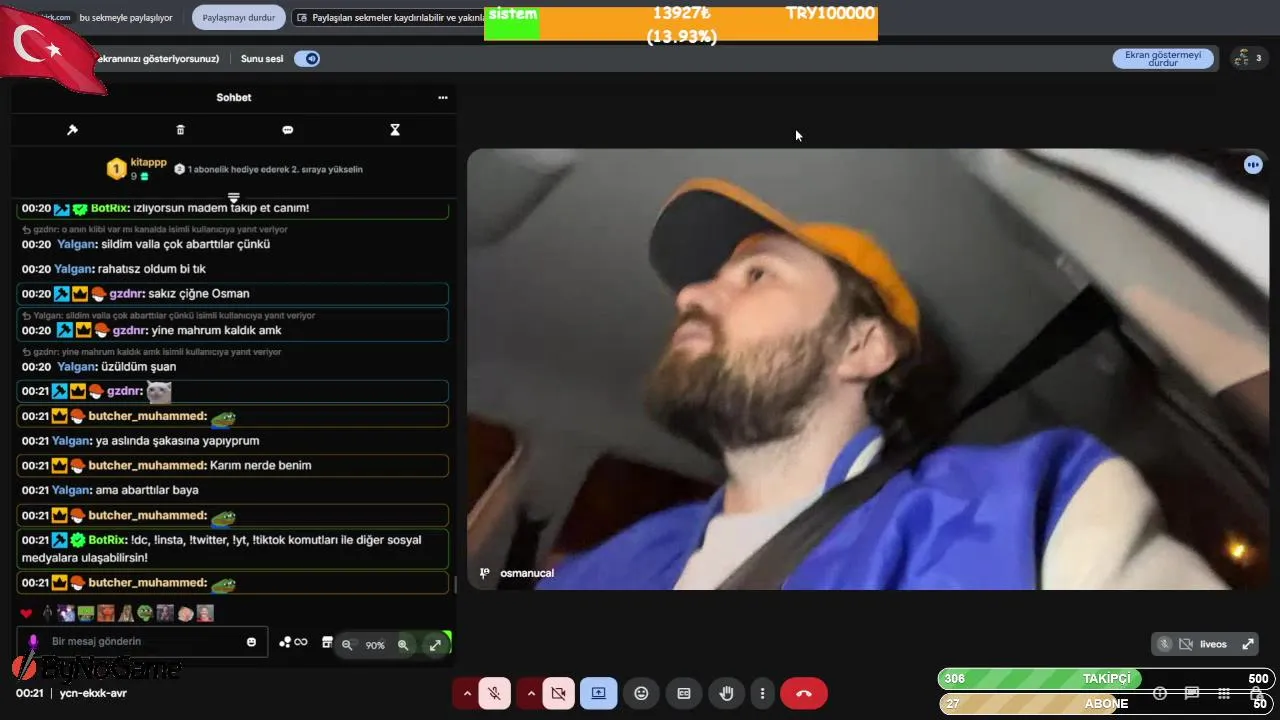Click the TAKİPÇİ follower goal progress bar
Screen dimensions: 1280x720
(1106, 679)
